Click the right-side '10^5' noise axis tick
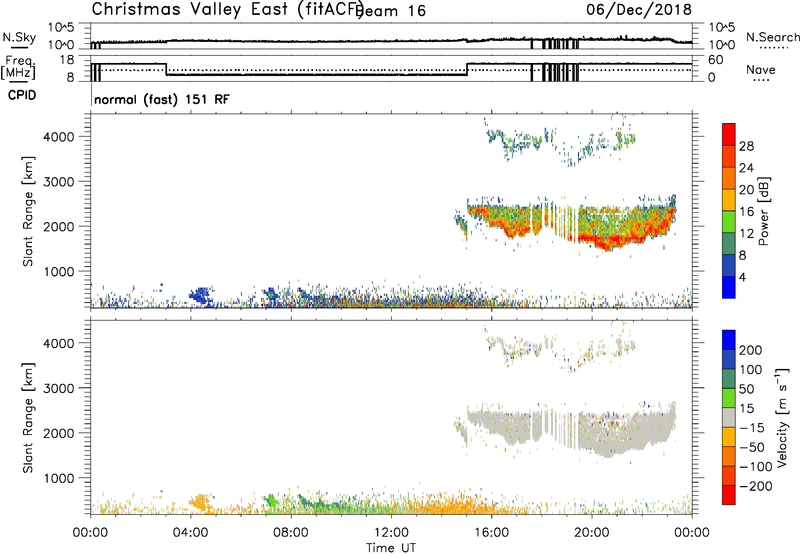 (722, 28)
